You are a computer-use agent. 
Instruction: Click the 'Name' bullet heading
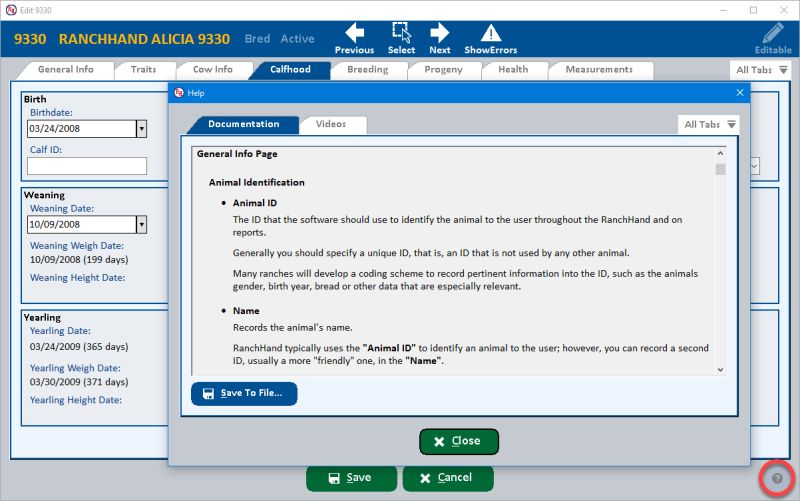pyautogui.click(x=246, y=311)
